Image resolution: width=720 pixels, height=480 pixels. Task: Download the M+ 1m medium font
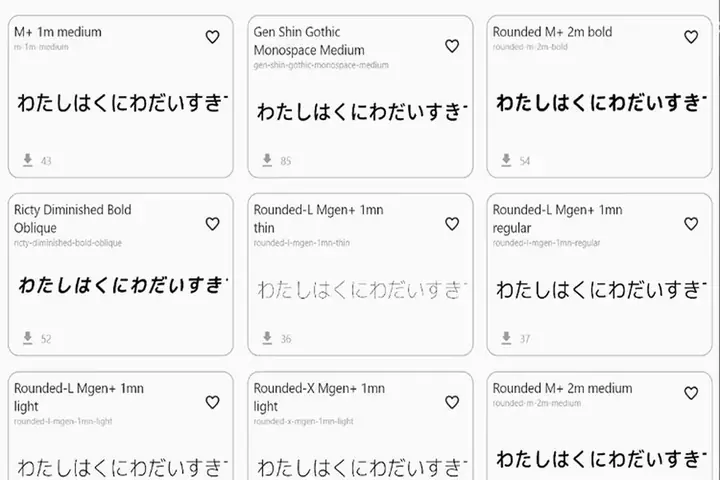[28, 160]
